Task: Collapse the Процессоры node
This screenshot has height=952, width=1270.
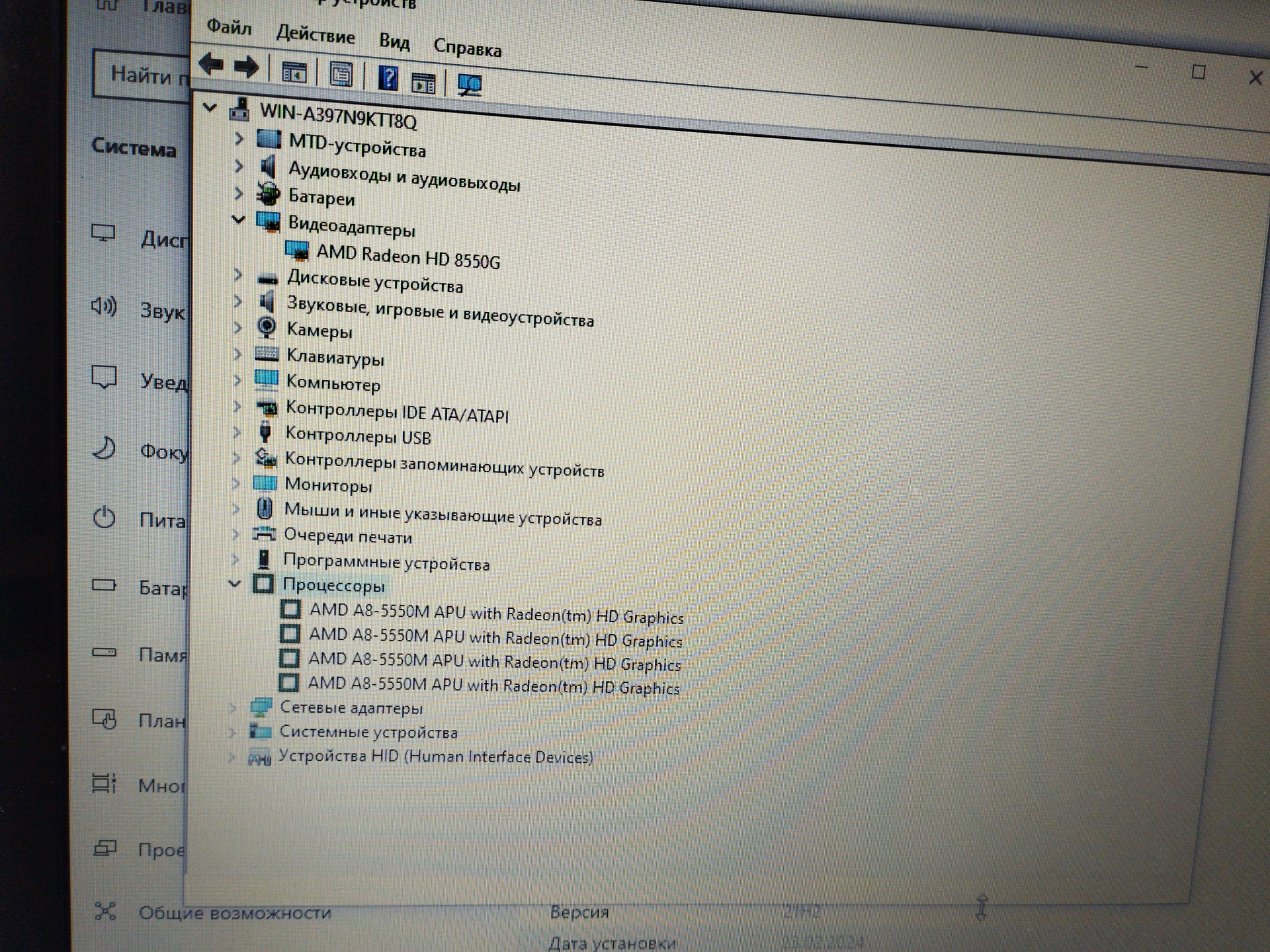Action: pos(234,583)
